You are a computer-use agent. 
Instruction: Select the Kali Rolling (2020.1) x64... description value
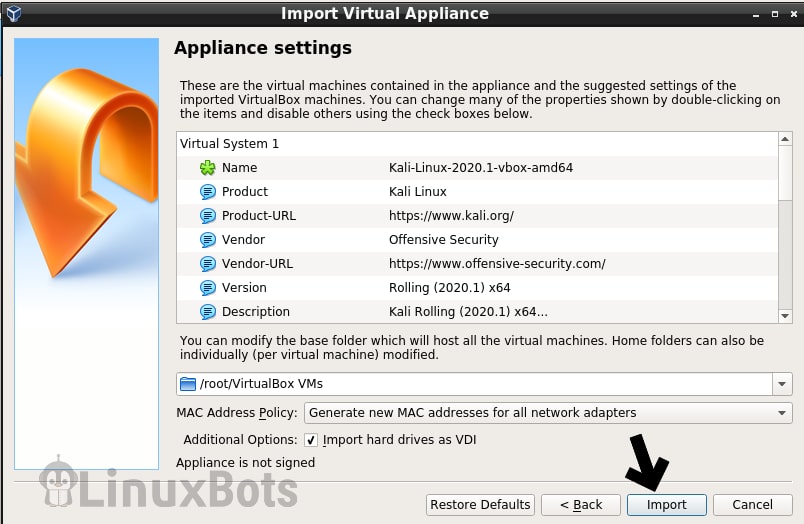(468, 312)
